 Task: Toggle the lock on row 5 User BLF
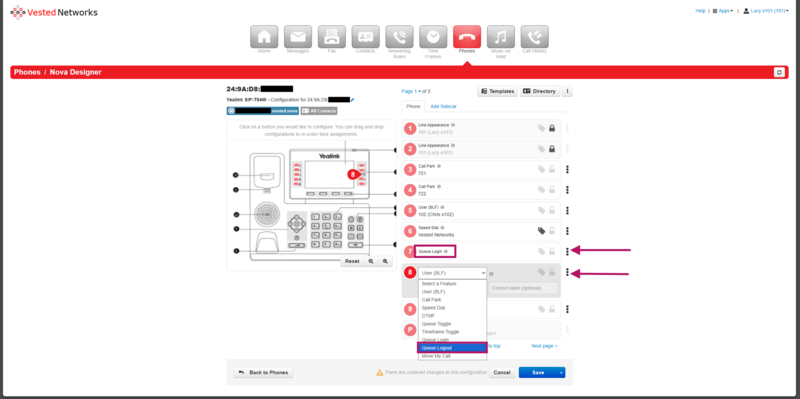(x=552, y=210)
